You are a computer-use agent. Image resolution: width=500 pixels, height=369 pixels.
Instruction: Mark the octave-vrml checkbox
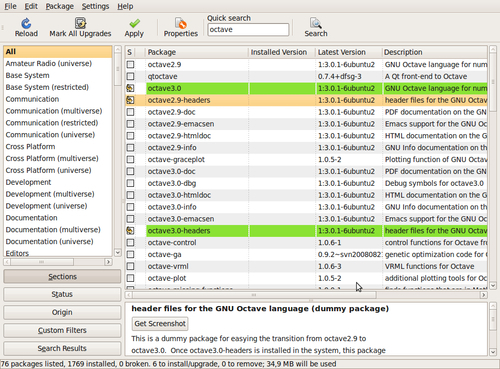tap(130, 266)
